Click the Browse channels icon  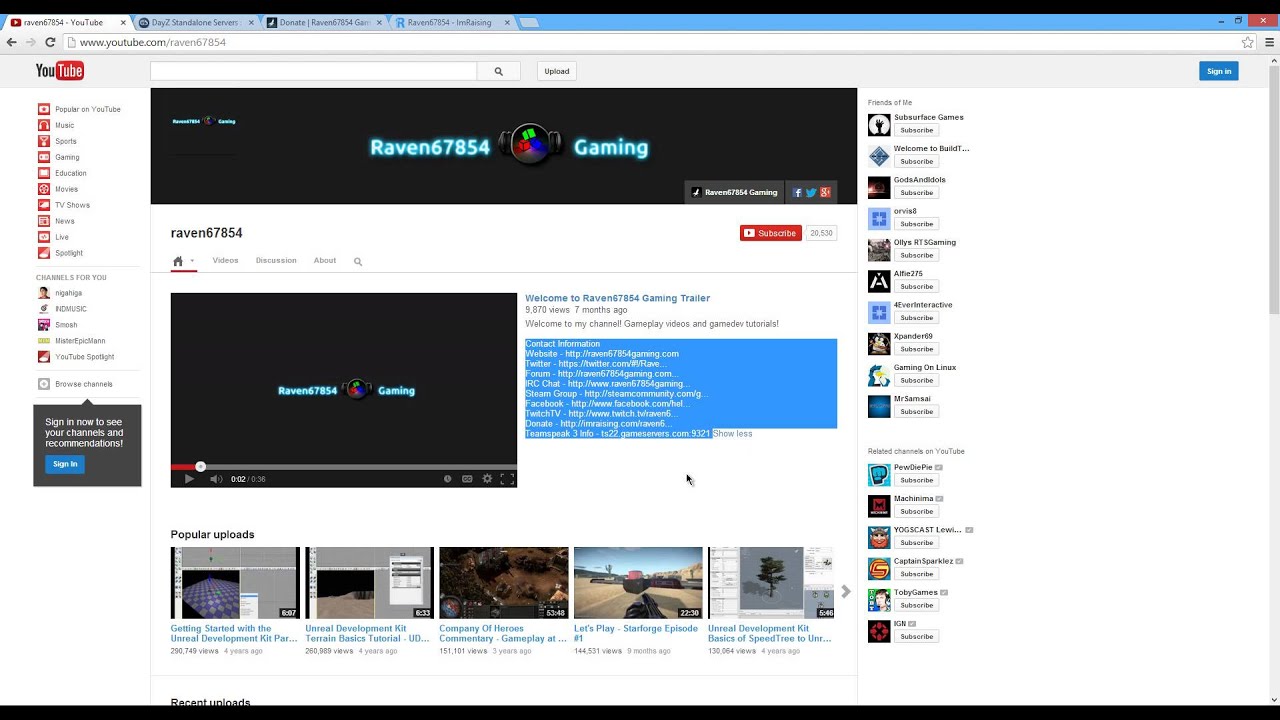pyautogui.click(x=44, y=384)
